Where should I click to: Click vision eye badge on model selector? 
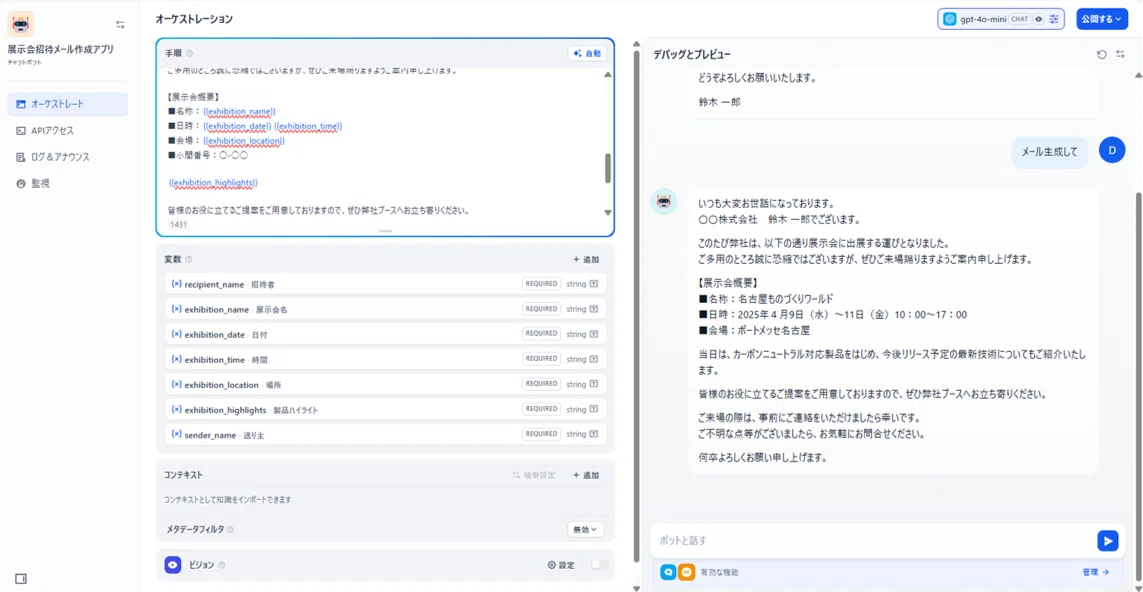(x=1037, y=20)
